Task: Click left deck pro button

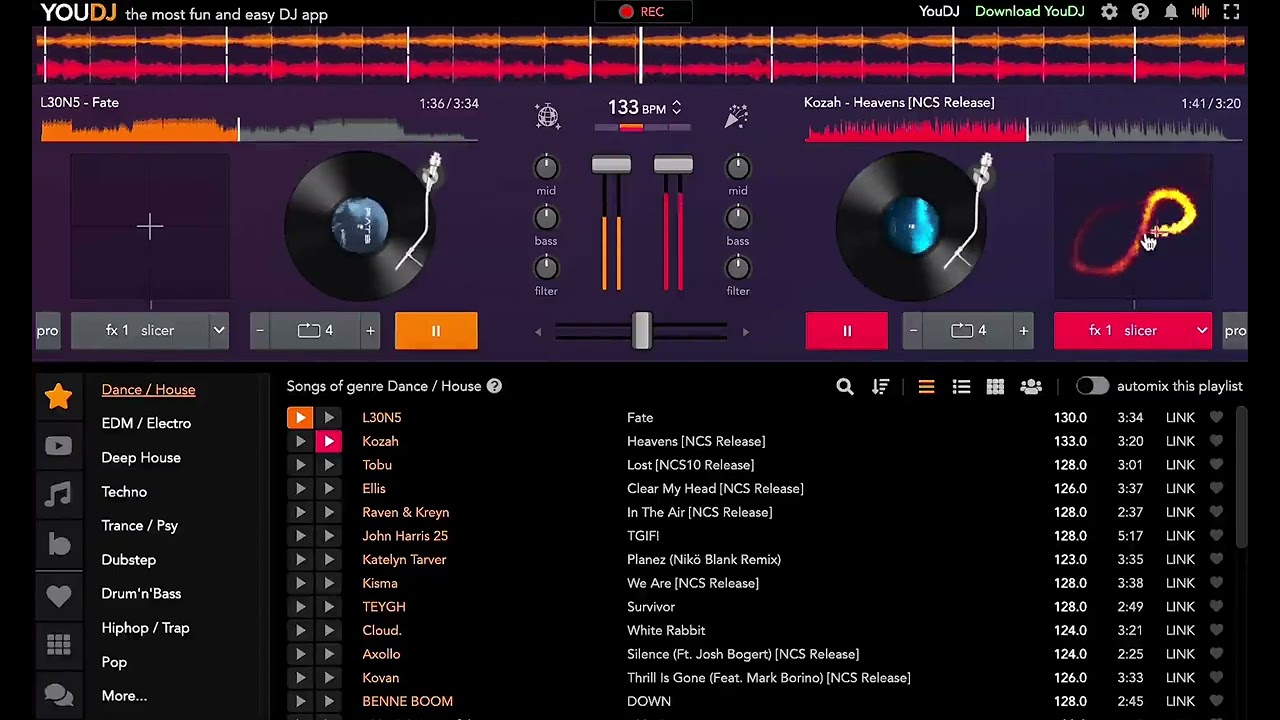Action: pyautogui.click(x=48, y=331)
